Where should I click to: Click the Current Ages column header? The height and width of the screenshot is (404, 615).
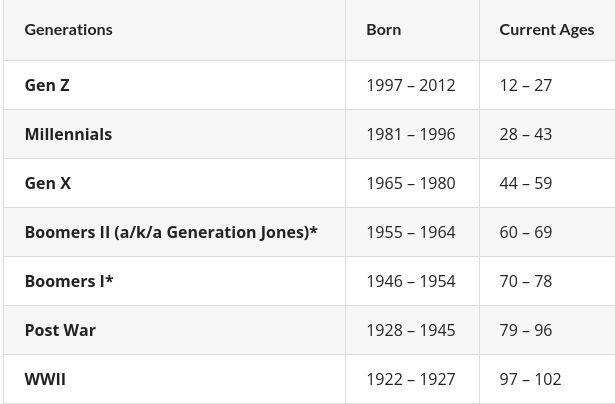pyautogui.click(x=546, y=29)
